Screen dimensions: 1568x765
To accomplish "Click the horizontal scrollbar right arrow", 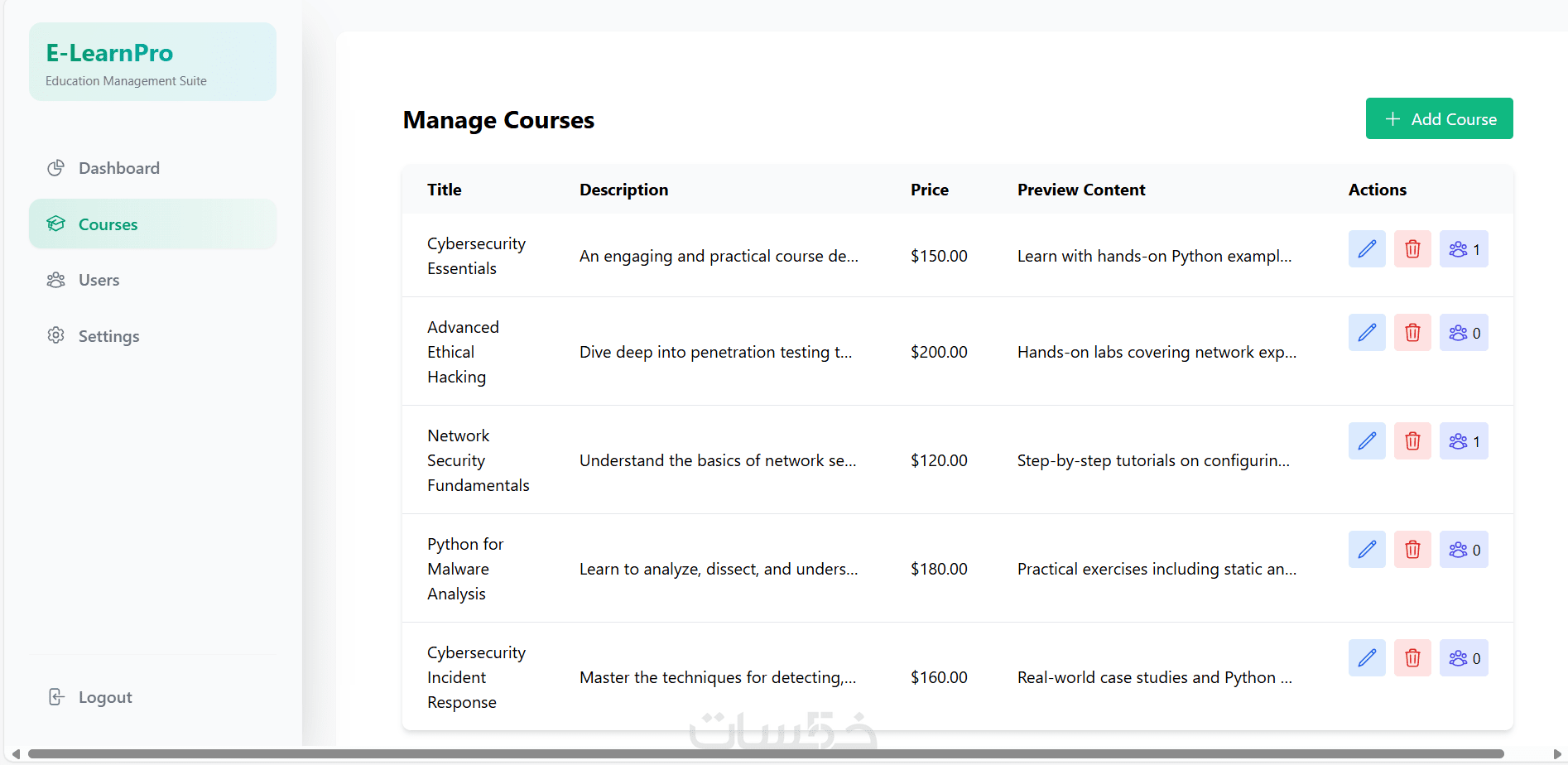I will pos(1557,754).
